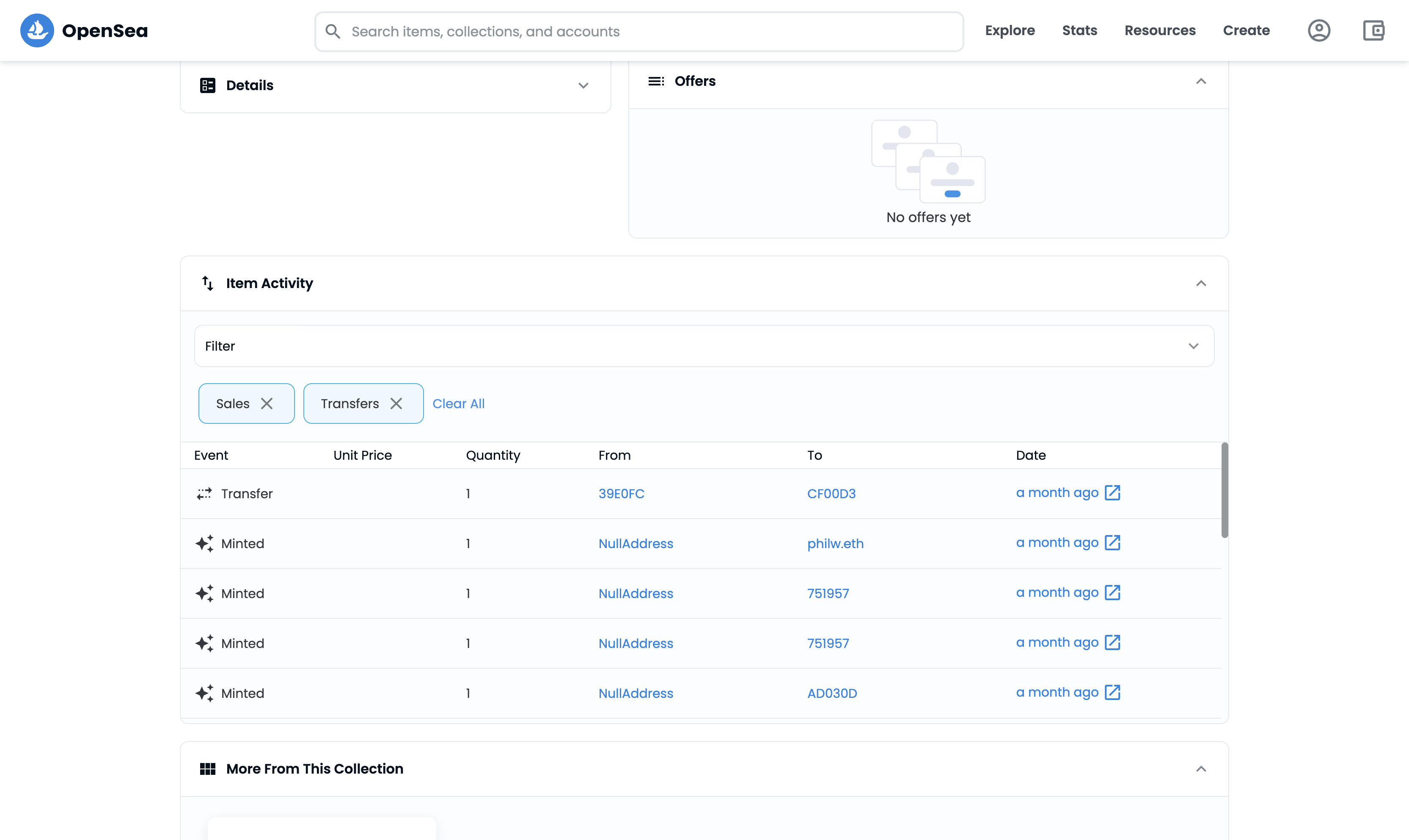This screenshot has height=840, width=1409.
Task: Open the philw.eth account link
Action: (x=835, y=544)
